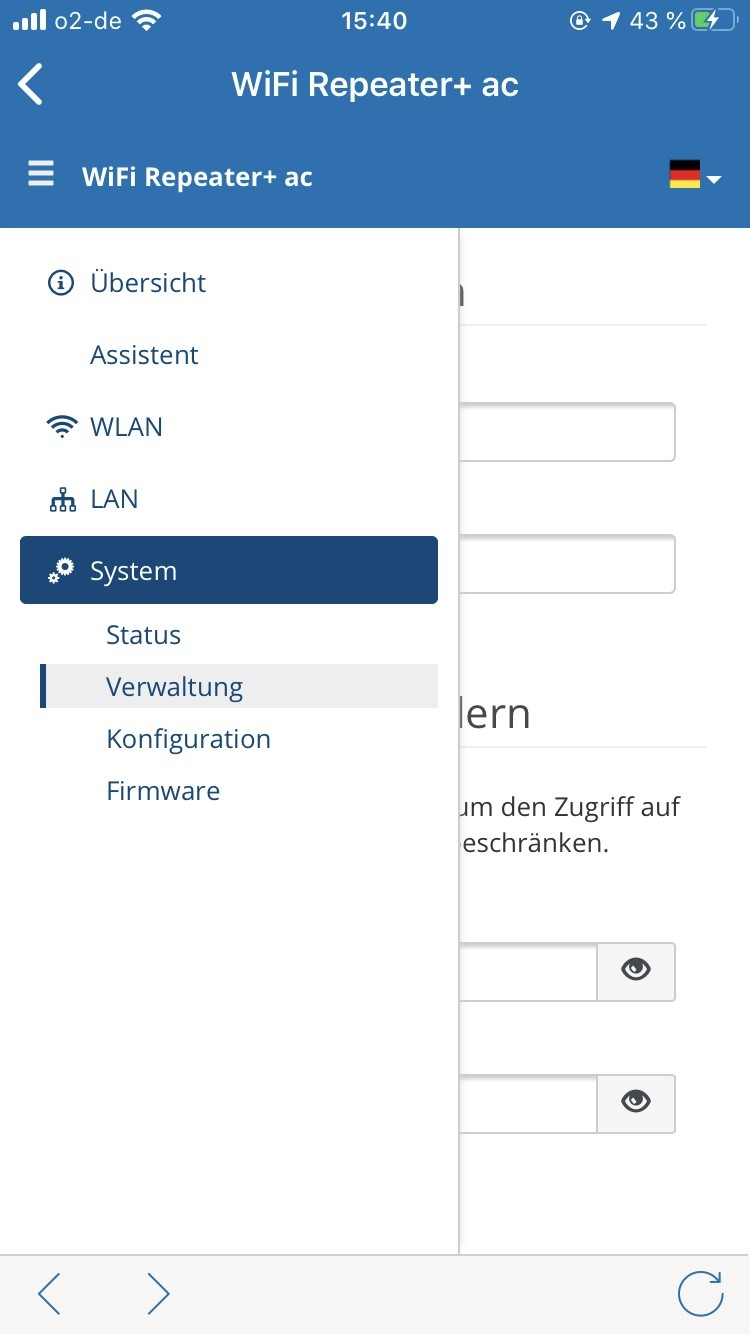Click the Übersicht info icon
This screenshot has height=1334, width=750.
point(61,283)
